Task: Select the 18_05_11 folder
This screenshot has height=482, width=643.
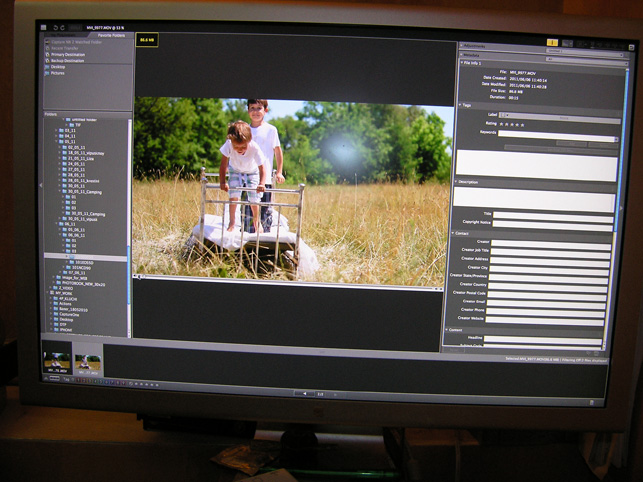Action: (86, 153)
